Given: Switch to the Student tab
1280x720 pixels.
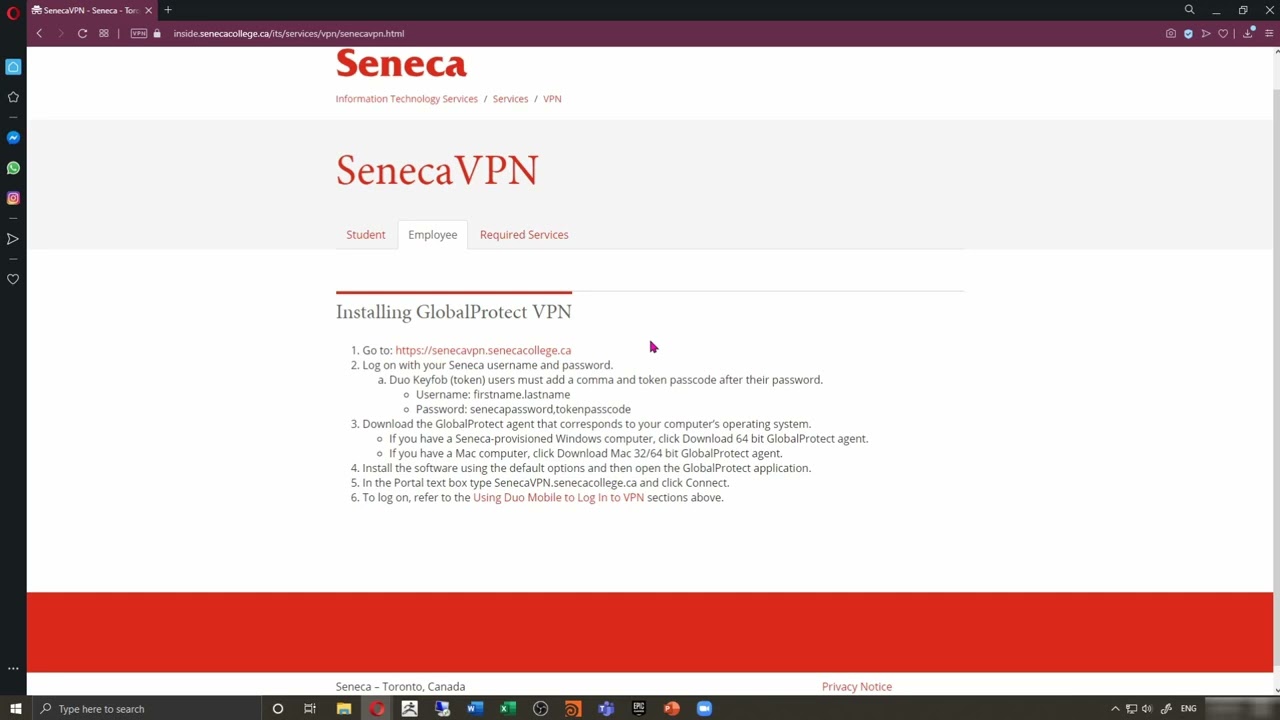Looking at the screenshot, I should tap(365, 234).
